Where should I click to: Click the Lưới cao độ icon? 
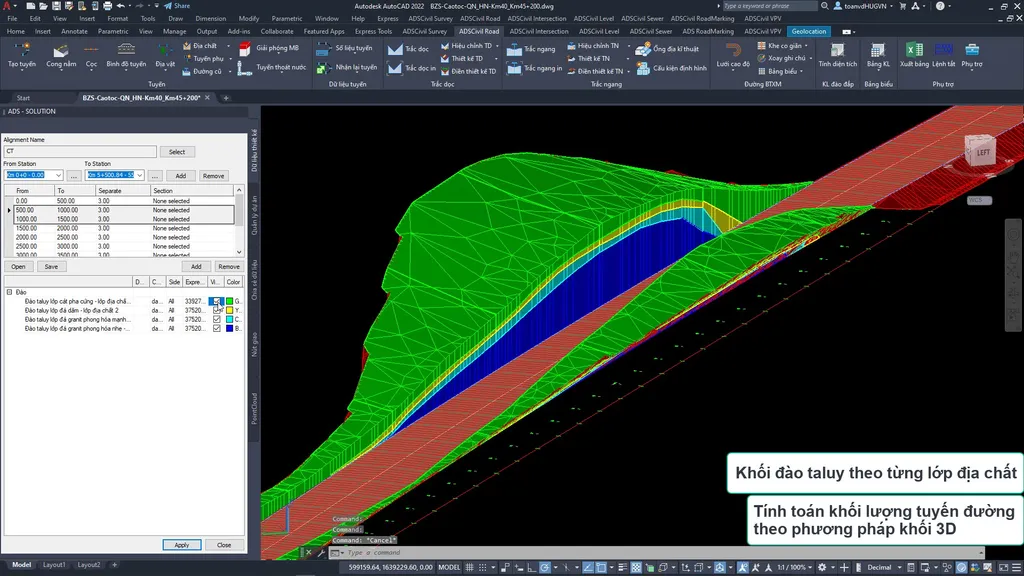pos(732,51)
